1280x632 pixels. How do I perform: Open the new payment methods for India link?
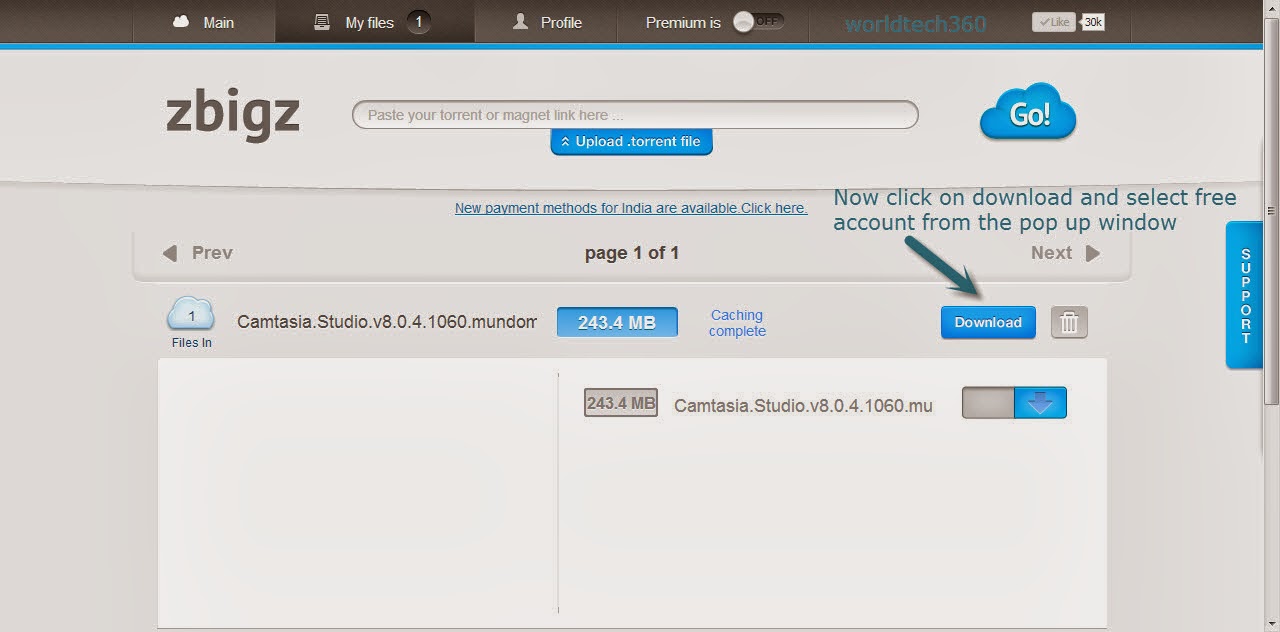click(631, 208)
